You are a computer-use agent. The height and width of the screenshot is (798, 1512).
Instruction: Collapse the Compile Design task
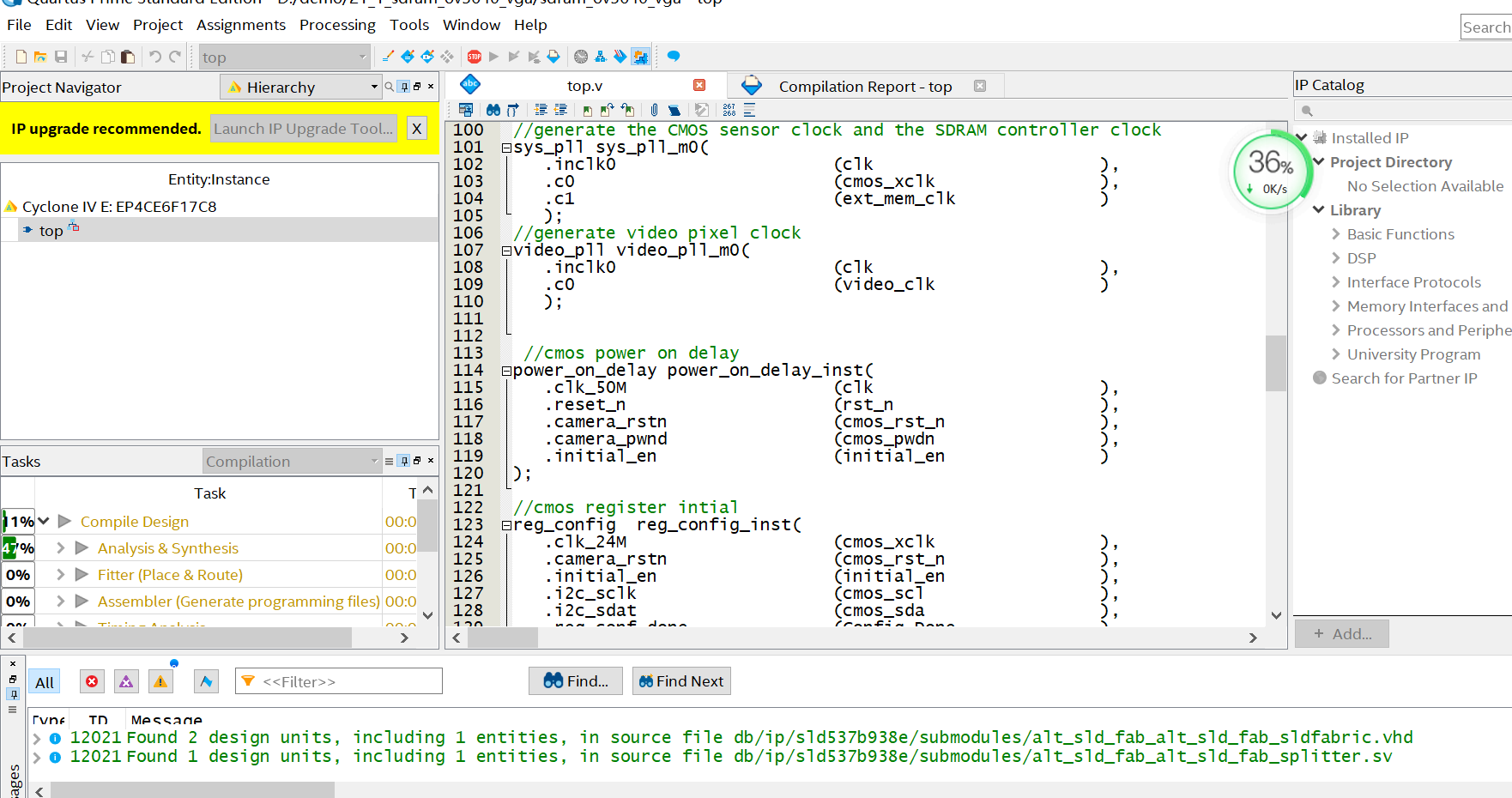tap(44, 521)
